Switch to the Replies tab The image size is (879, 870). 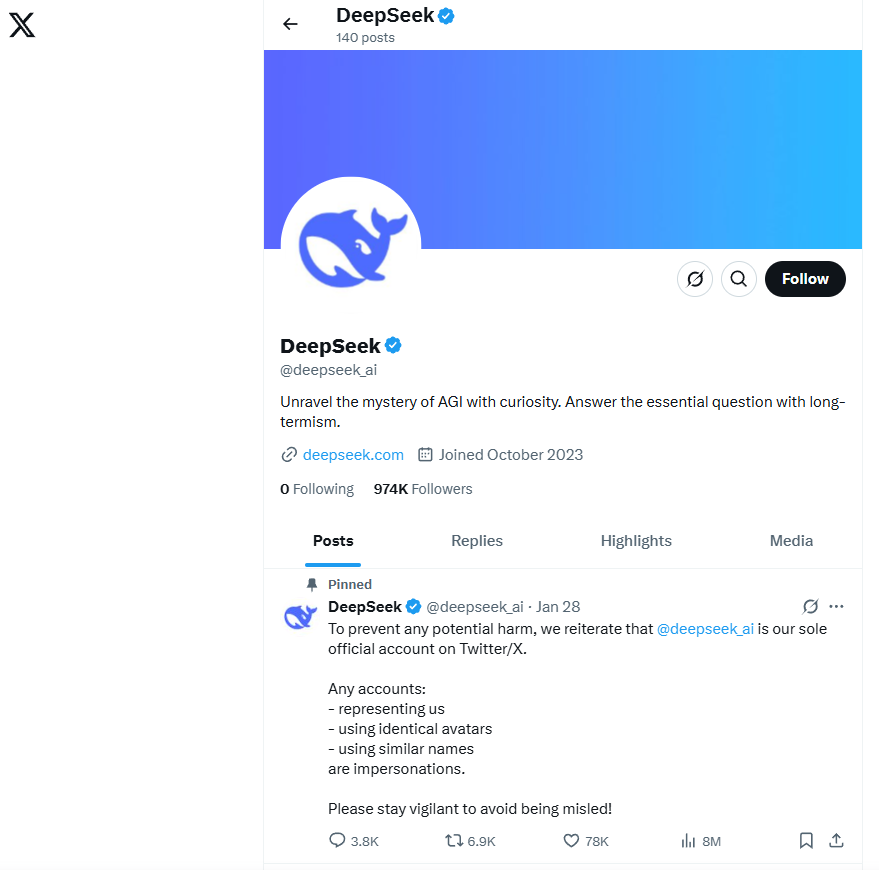[476, 541]
